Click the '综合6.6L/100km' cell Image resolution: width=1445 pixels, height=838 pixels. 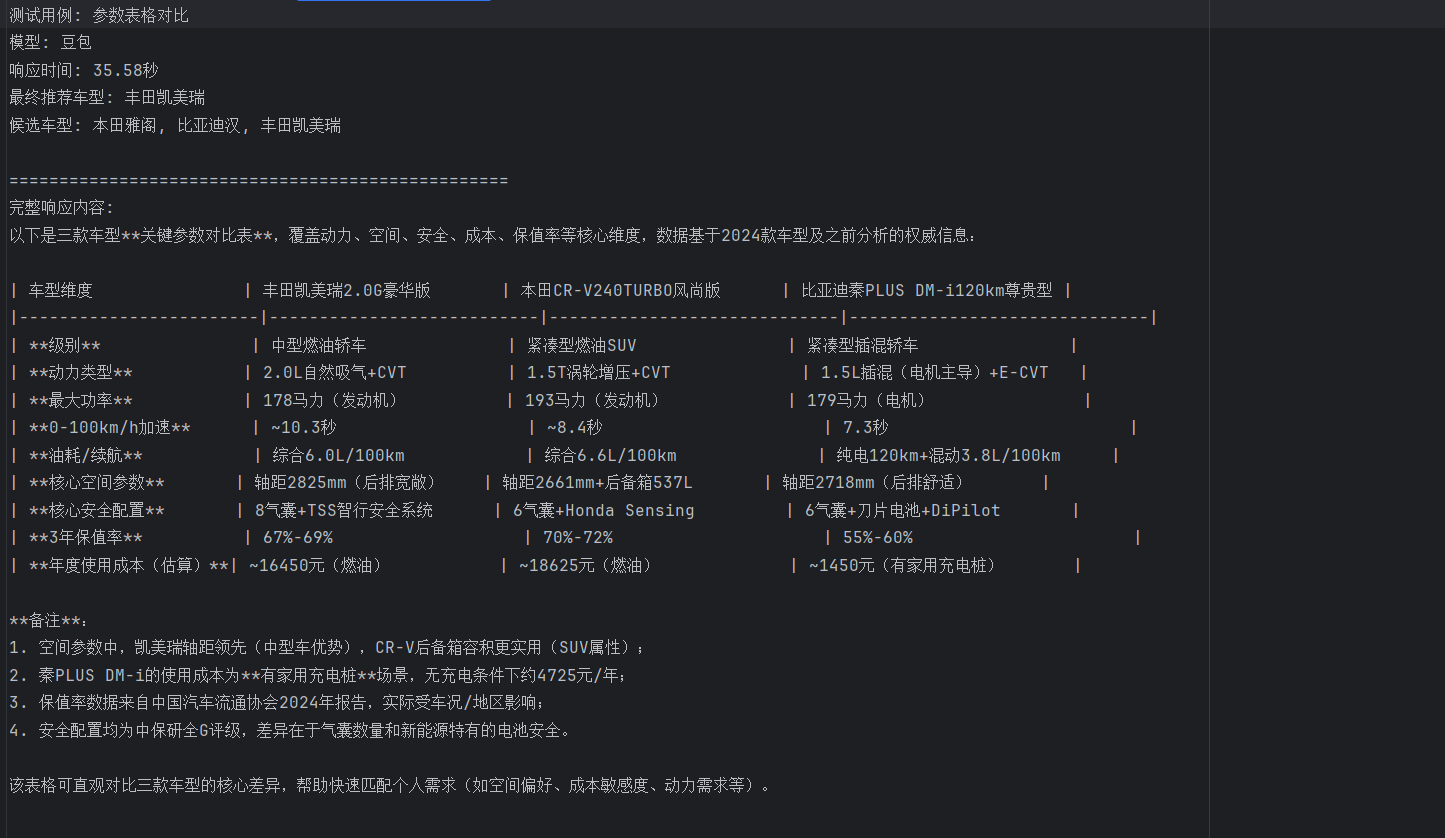pyautogui.click(x=610, y=455)
